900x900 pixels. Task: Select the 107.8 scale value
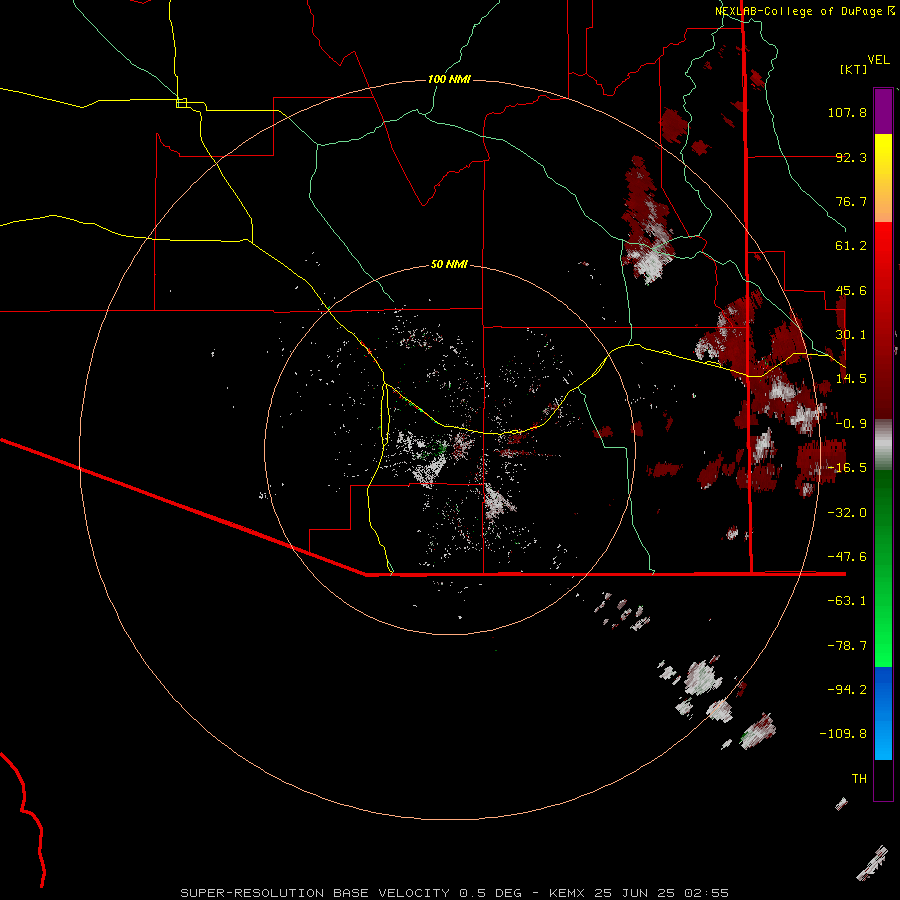coord(847,112)
